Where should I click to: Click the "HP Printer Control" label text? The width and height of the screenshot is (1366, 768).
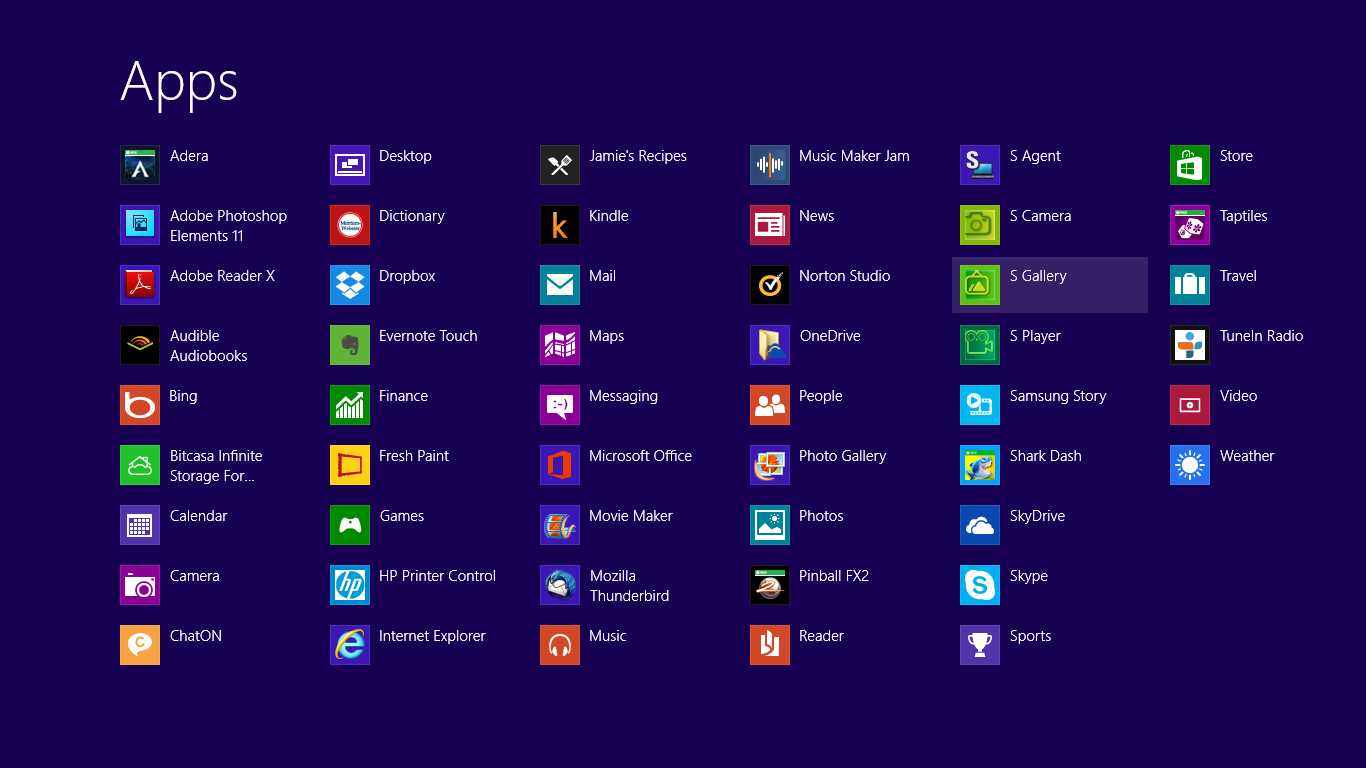pyautogui.click(x=437, y=576)
